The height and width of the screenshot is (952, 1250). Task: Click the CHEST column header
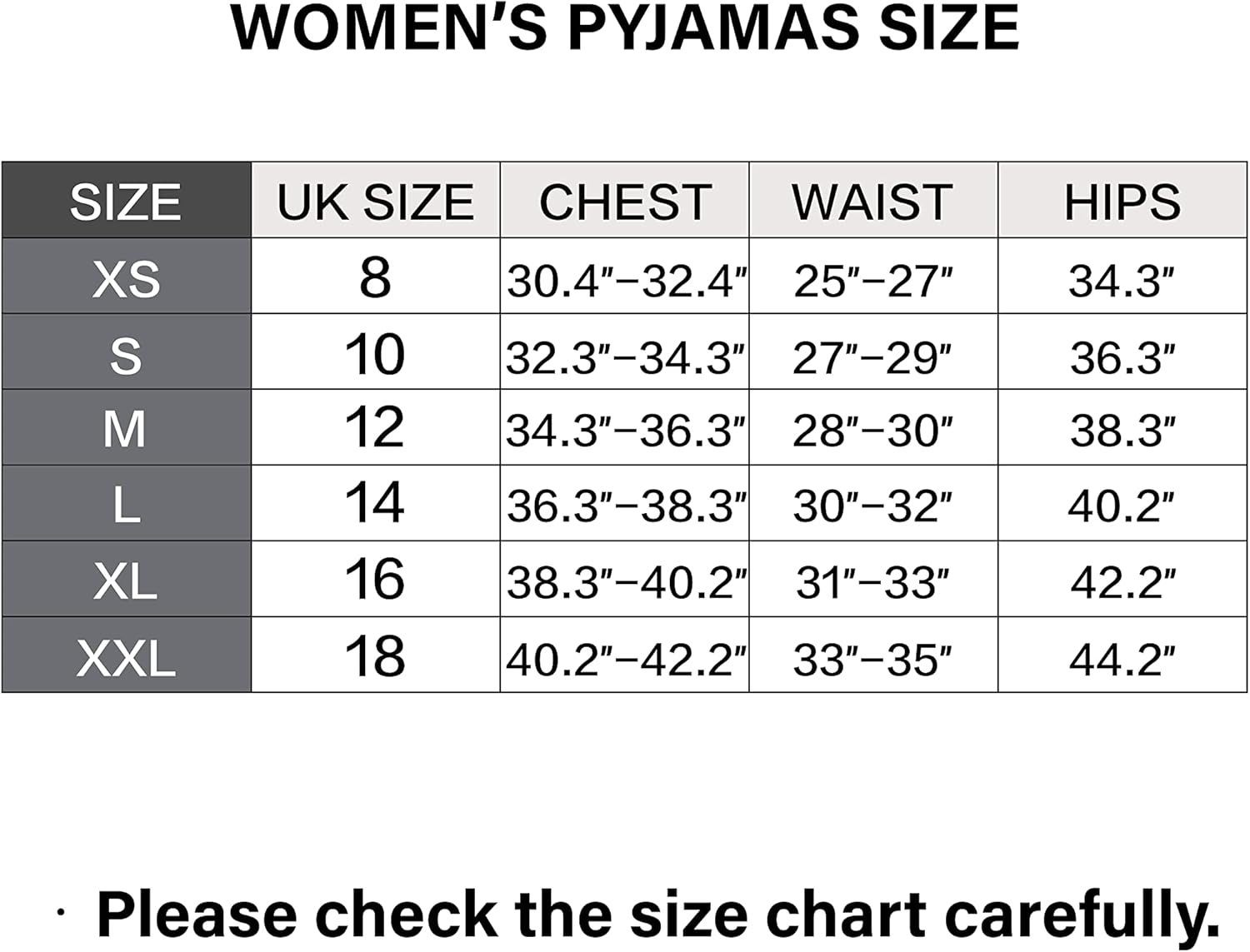pyautogui.click(x=625, y=202)
